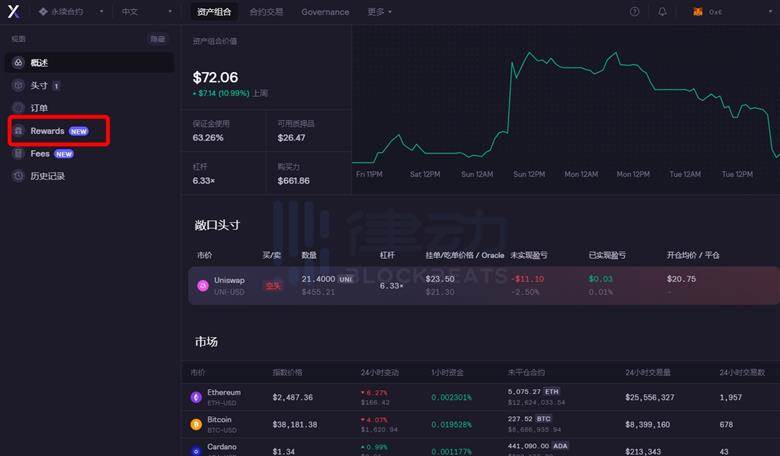Click the $20.75 average open price
The height and width of the screenshot is (456, 780).
click(682, 279)
